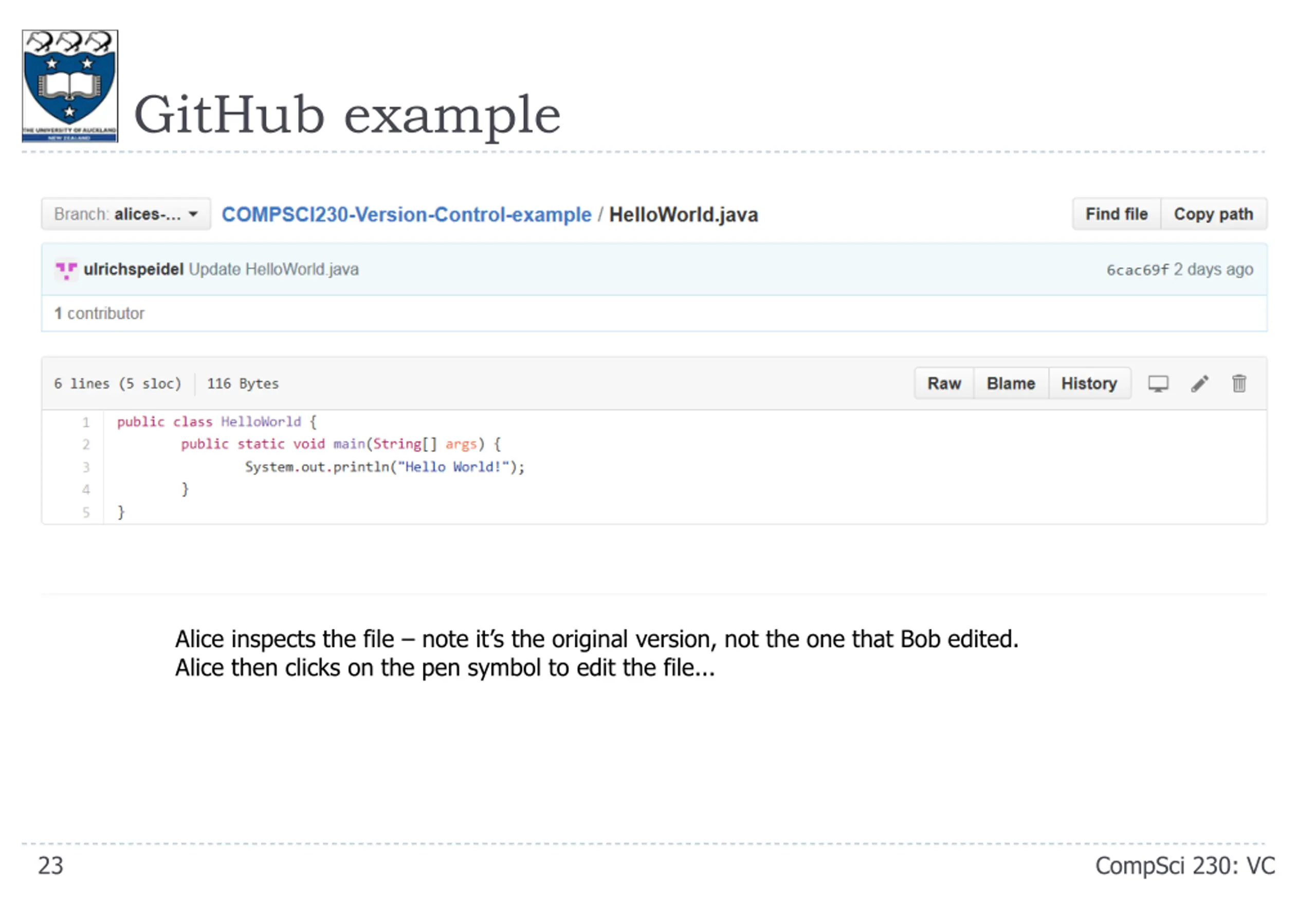
Task: Select line number 5 in the code
Action: click(86, 513)
